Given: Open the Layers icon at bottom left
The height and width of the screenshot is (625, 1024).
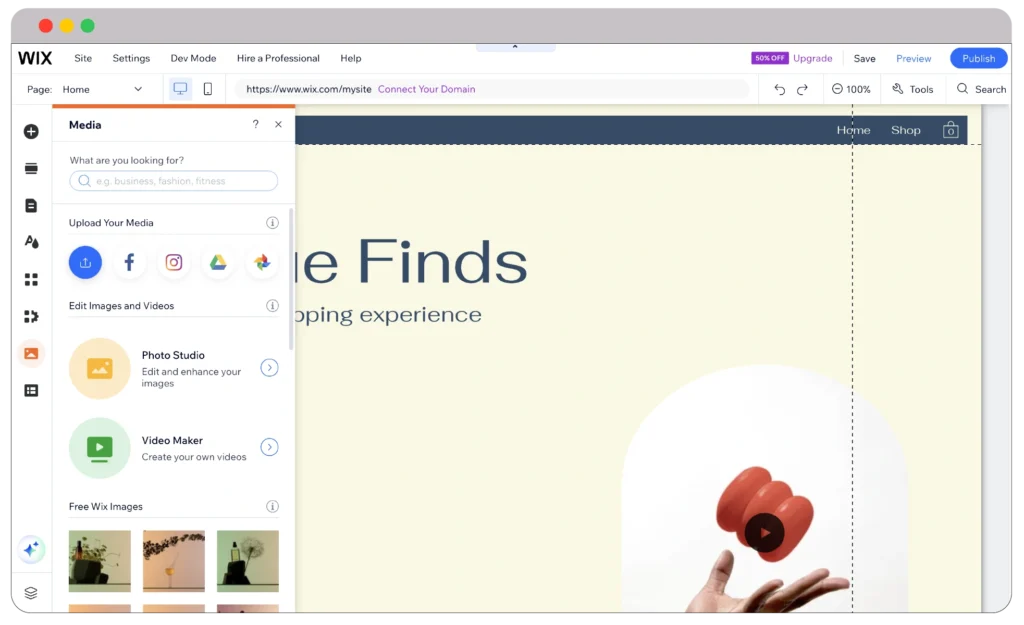Looking at the screenshot, I should point(31,593).
